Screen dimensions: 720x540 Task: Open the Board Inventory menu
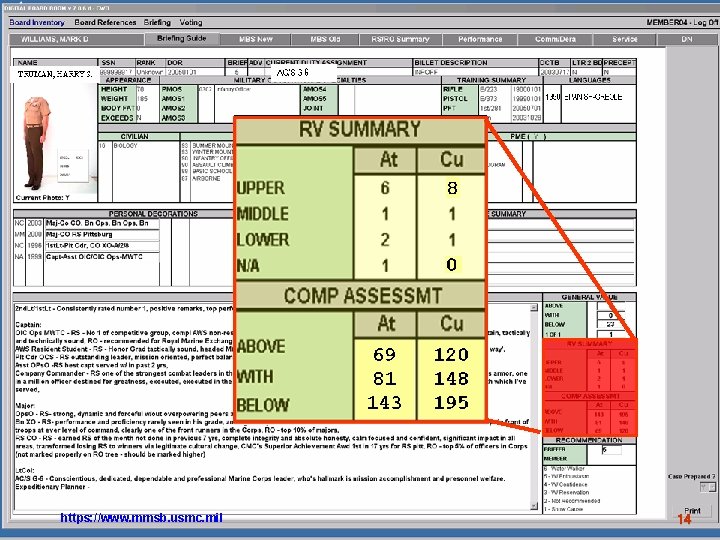37,22
